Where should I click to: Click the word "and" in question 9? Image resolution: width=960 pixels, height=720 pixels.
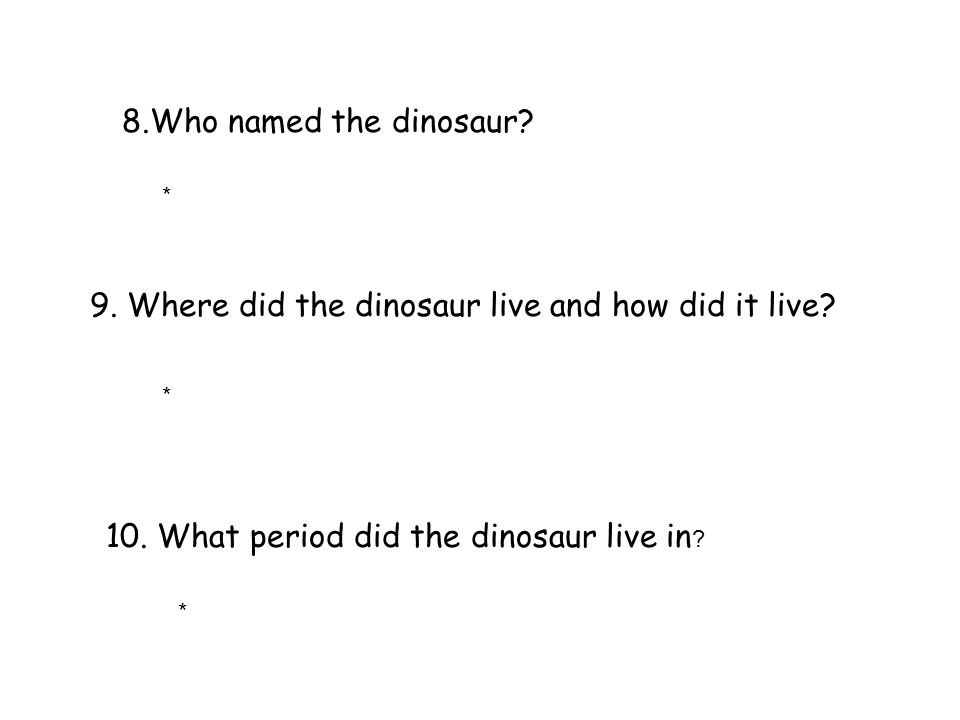[x=575, y=305]
